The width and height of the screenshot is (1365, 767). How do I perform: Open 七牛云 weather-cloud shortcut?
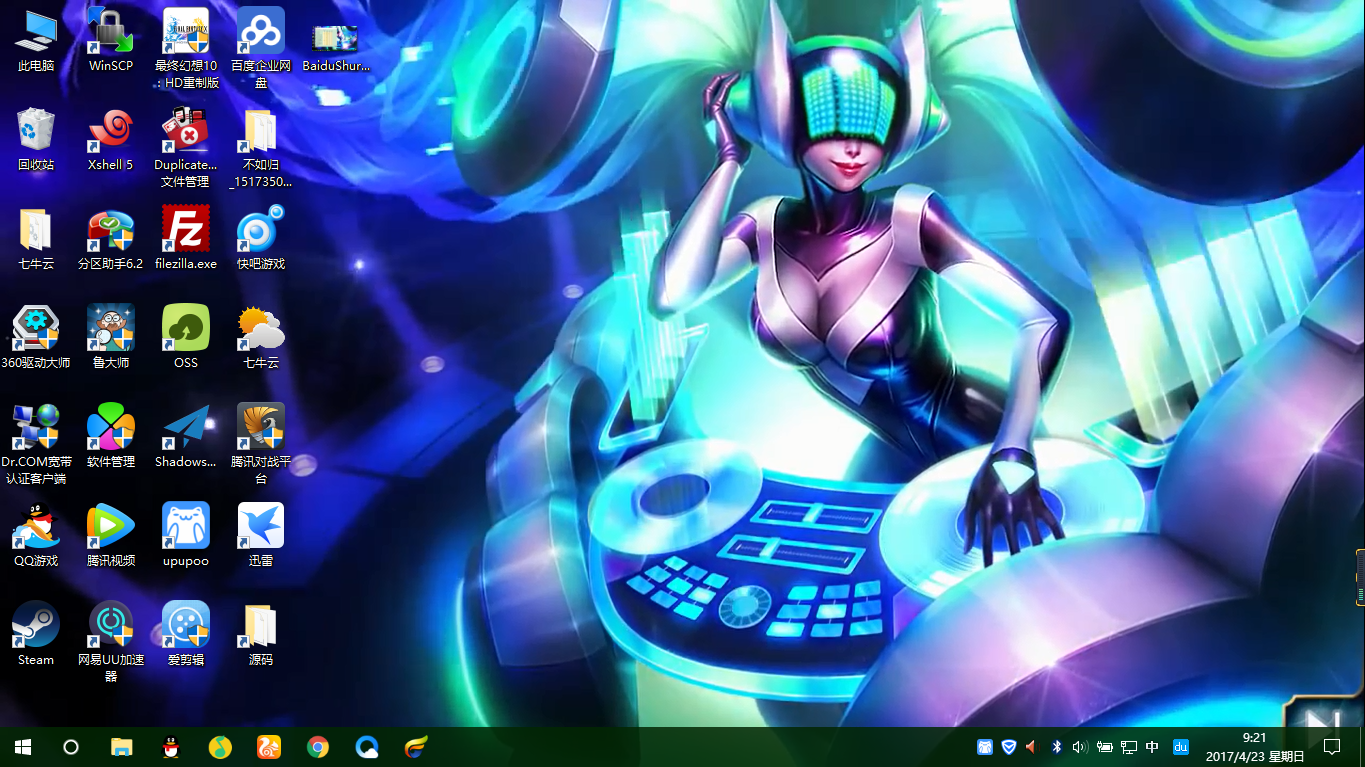click(261, 338)
